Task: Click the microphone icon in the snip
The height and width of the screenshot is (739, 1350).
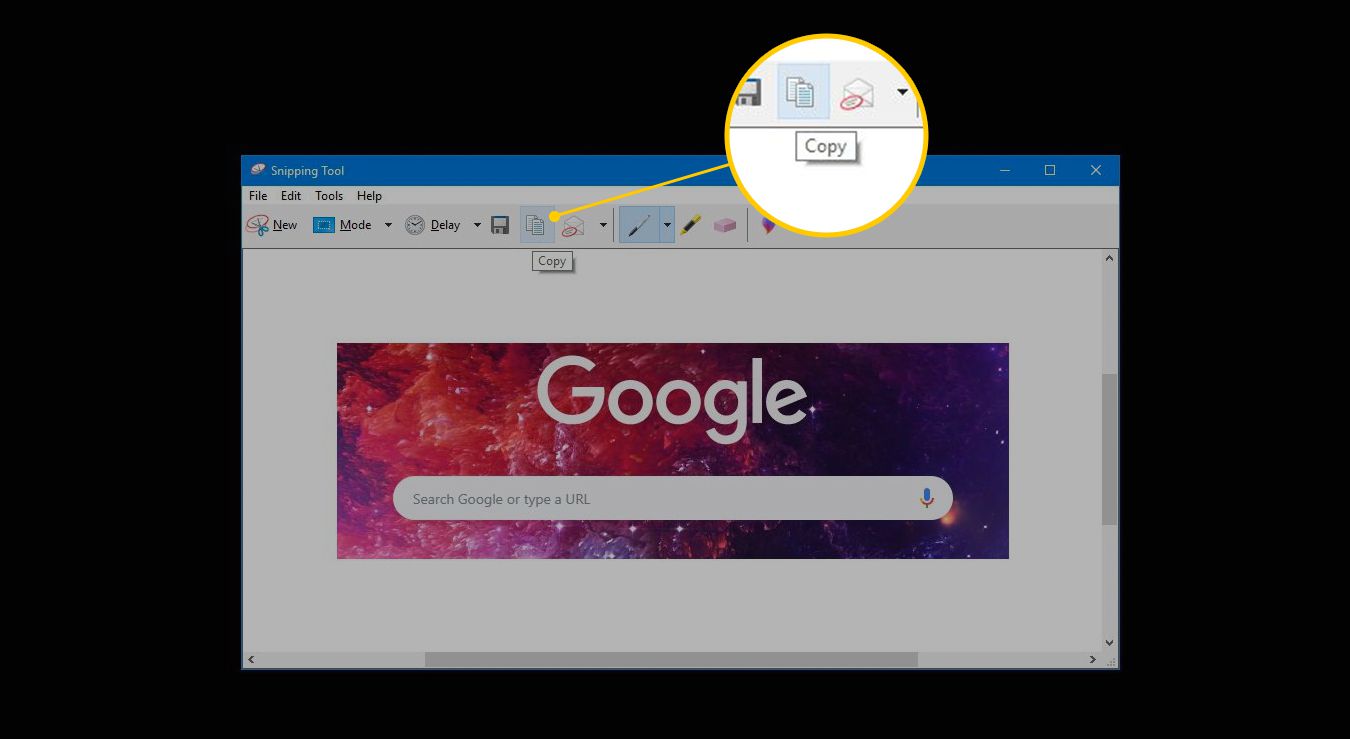Action: [926, 498]
